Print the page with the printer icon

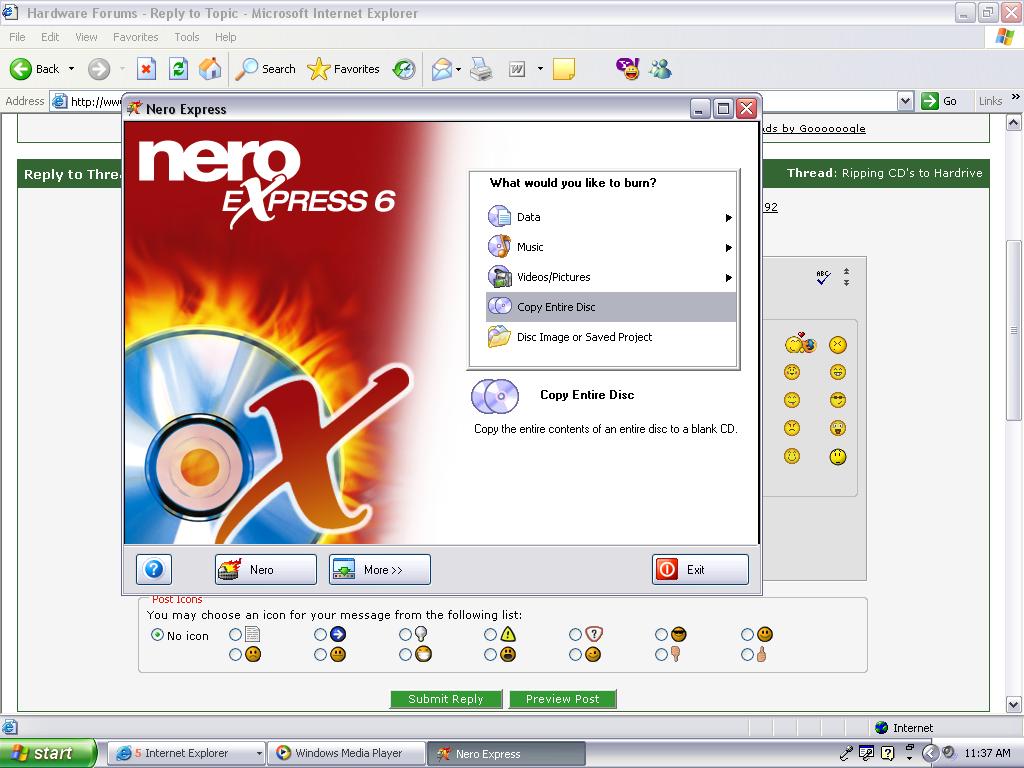(x=481, y=69)
